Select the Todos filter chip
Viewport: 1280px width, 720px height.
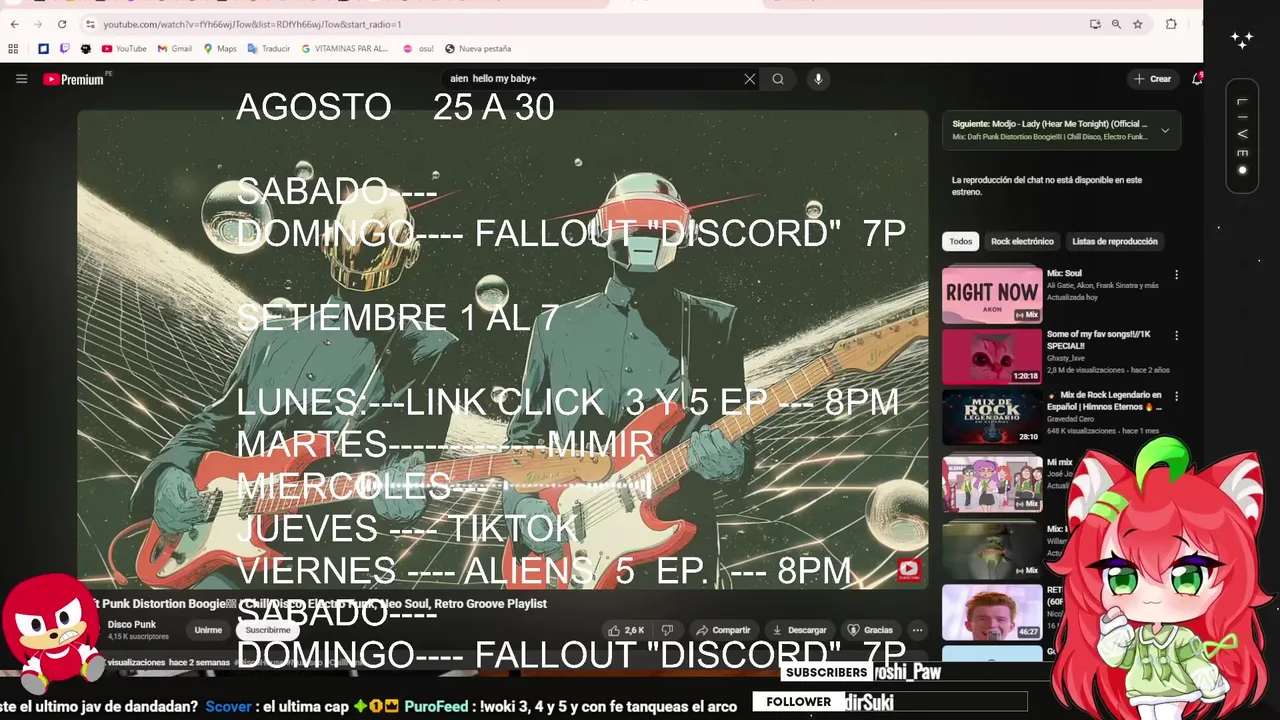961,241
